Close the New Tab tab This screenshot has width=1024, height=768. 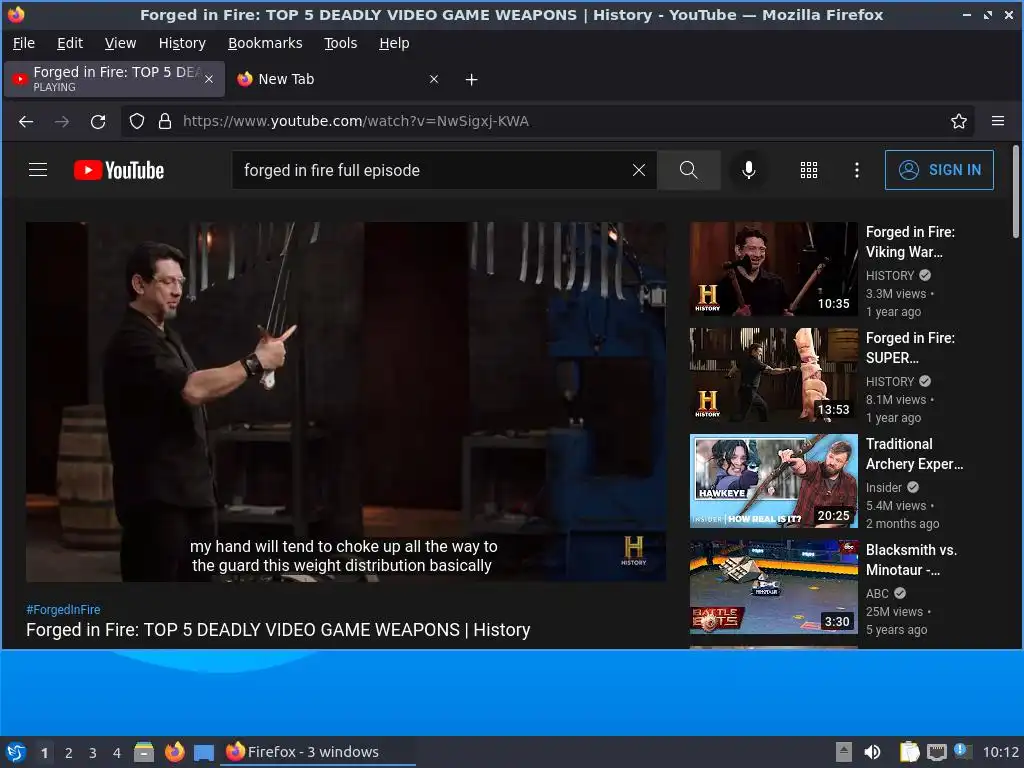click(434, 79)
